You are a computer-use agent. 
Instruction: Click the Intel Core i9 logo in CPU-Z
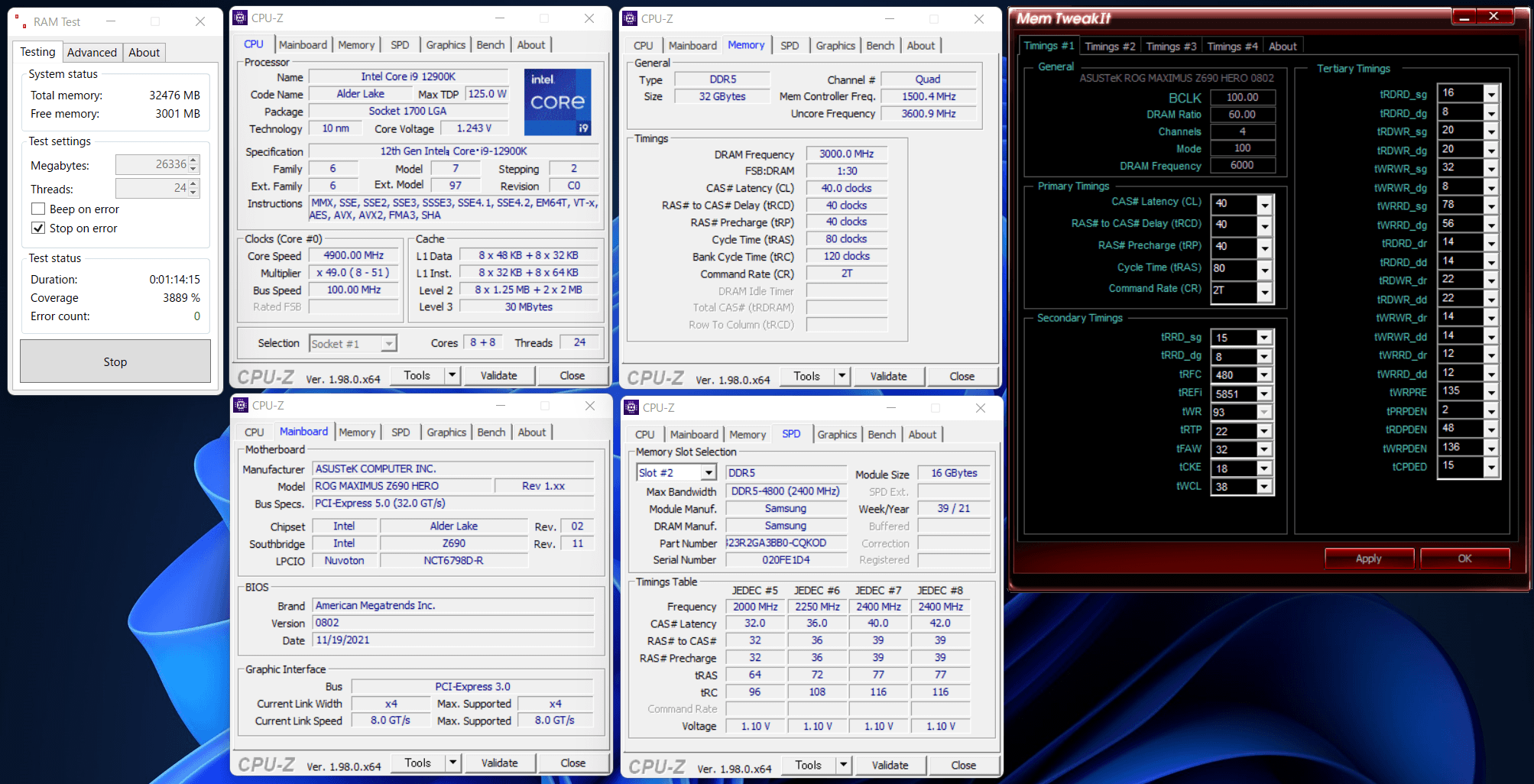(x=558, y=102)
